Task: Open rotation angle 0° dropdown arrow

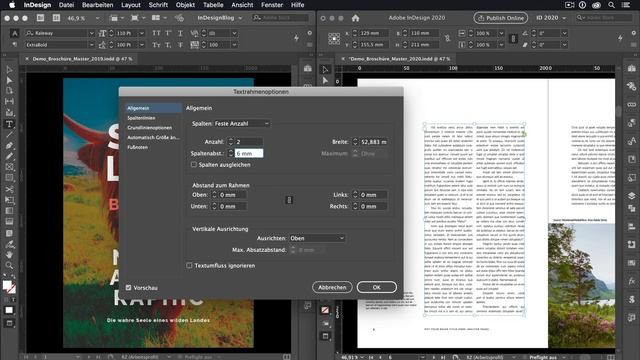Action: [564, 33]
